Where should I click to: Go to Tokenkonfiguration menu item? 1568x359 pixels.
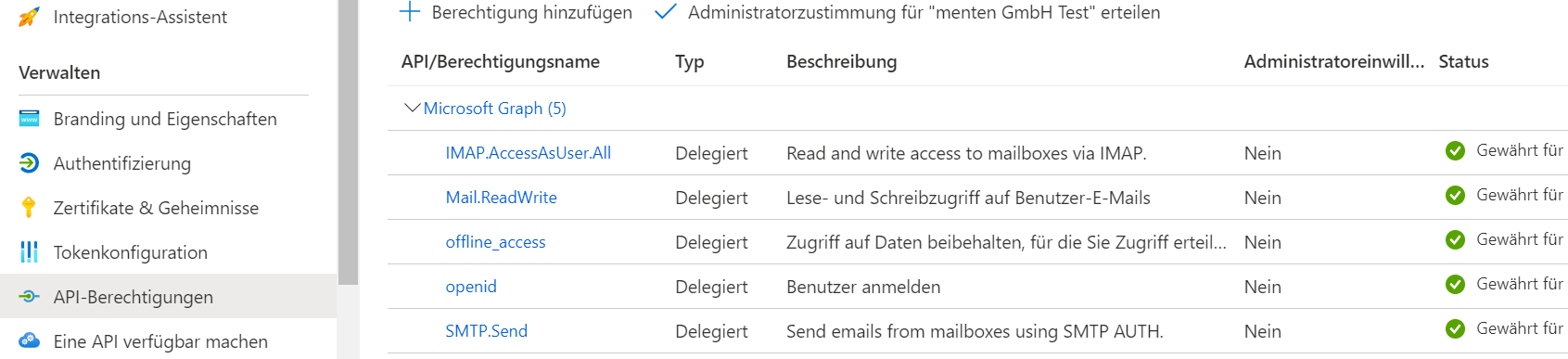(x=131, y=252)
